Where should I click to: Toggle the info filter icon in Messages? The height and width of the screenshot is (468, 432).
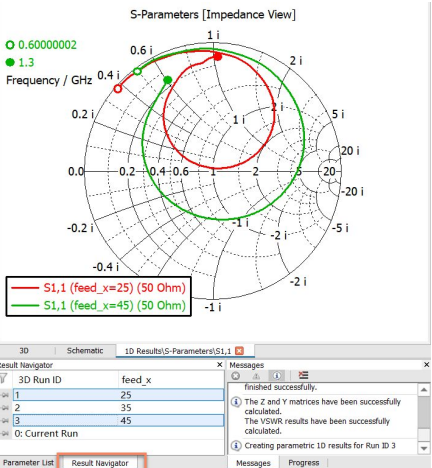tap(276, 376)
